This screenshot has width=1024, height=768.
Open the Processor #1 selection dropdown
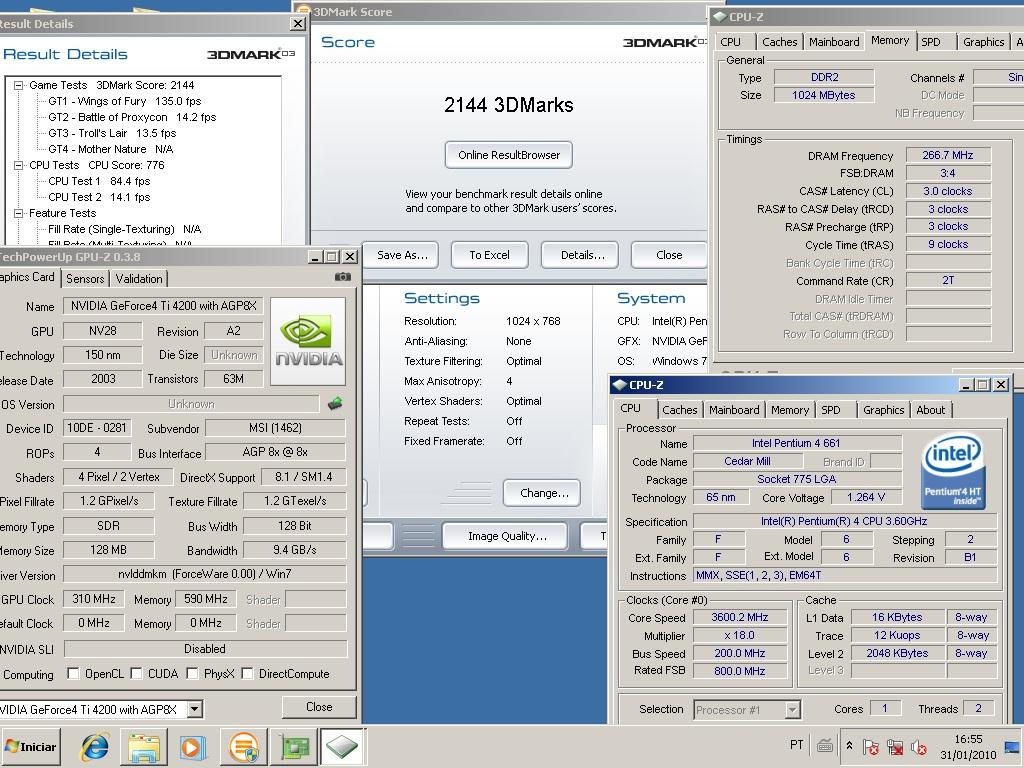pos(792,709)
